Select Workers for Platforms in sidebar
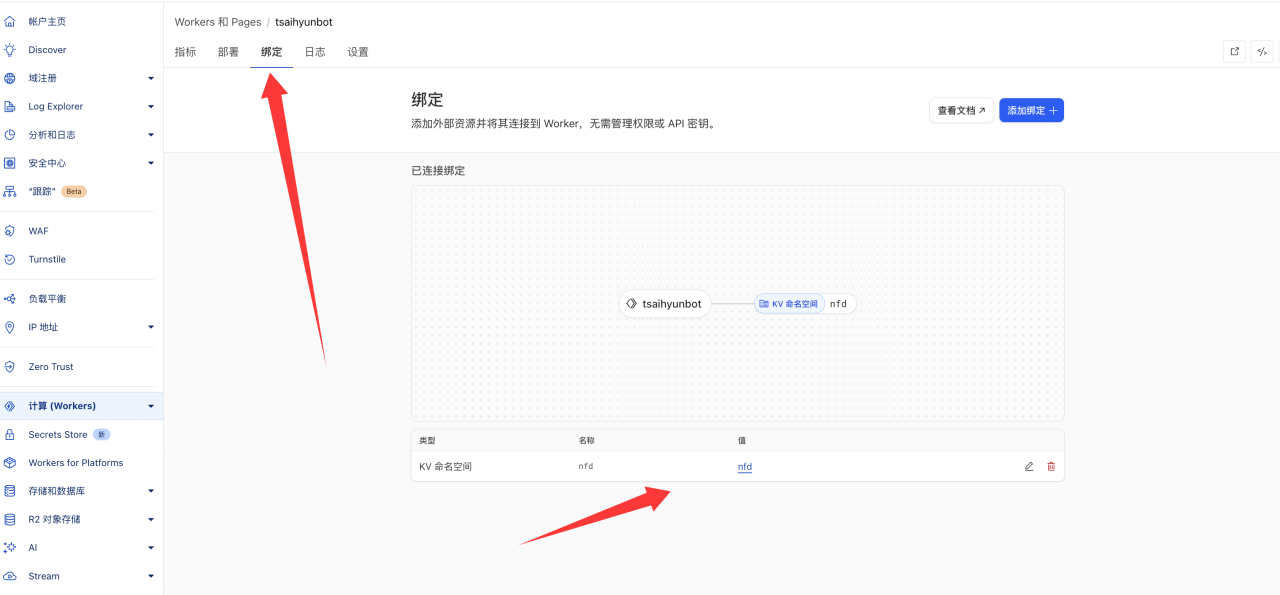Viewport: 1280px width, 595px height. pos(75,463)
